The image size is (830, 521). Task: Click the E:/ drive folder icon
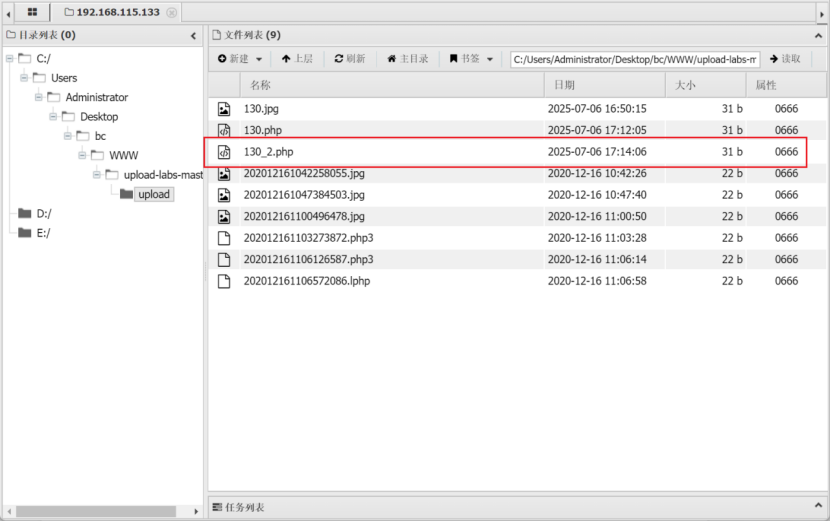[24, 233]
